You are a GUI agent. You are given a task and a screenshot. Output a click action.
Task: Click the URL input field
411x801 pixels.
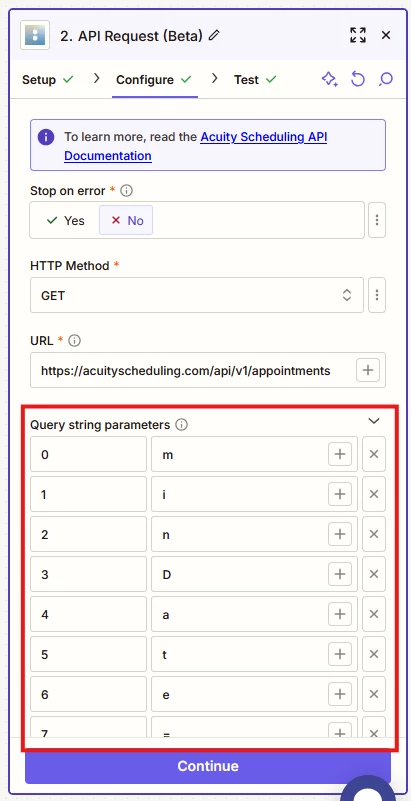[x=193, y=370]
